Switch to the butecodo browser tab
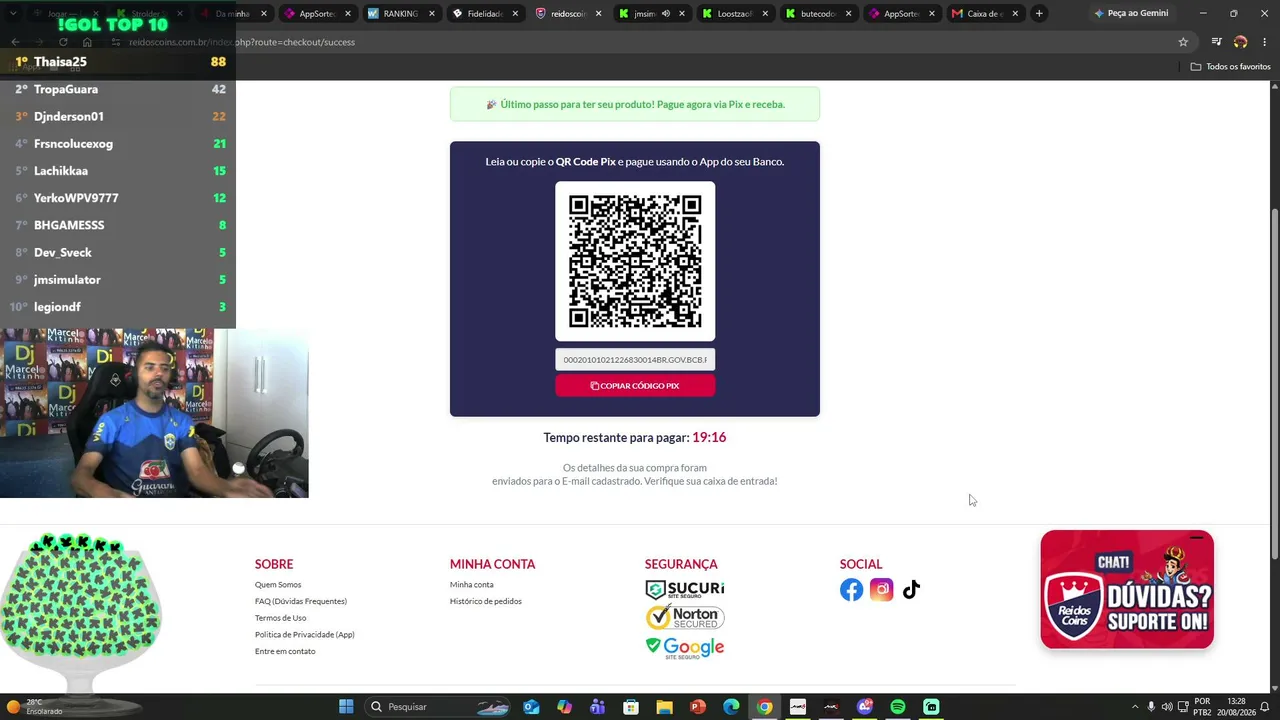1280x720 pixels. [818, 14]
